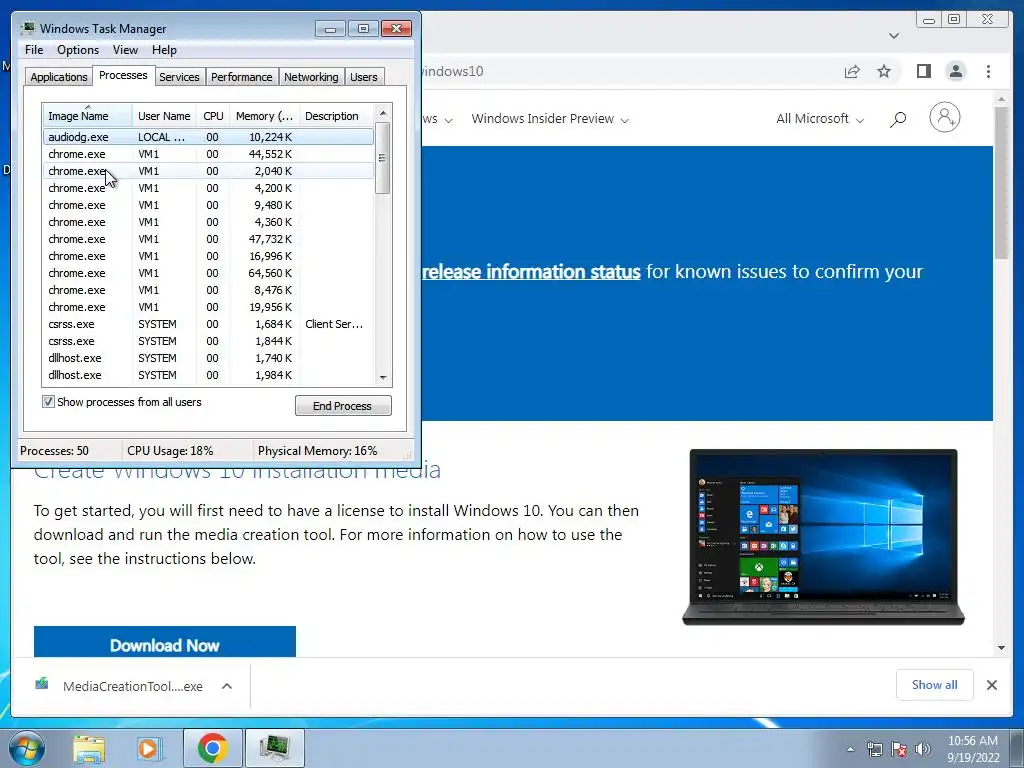Click the network tray icon
The width and height of the screenshot is (1024, 768).
[874, 749]
